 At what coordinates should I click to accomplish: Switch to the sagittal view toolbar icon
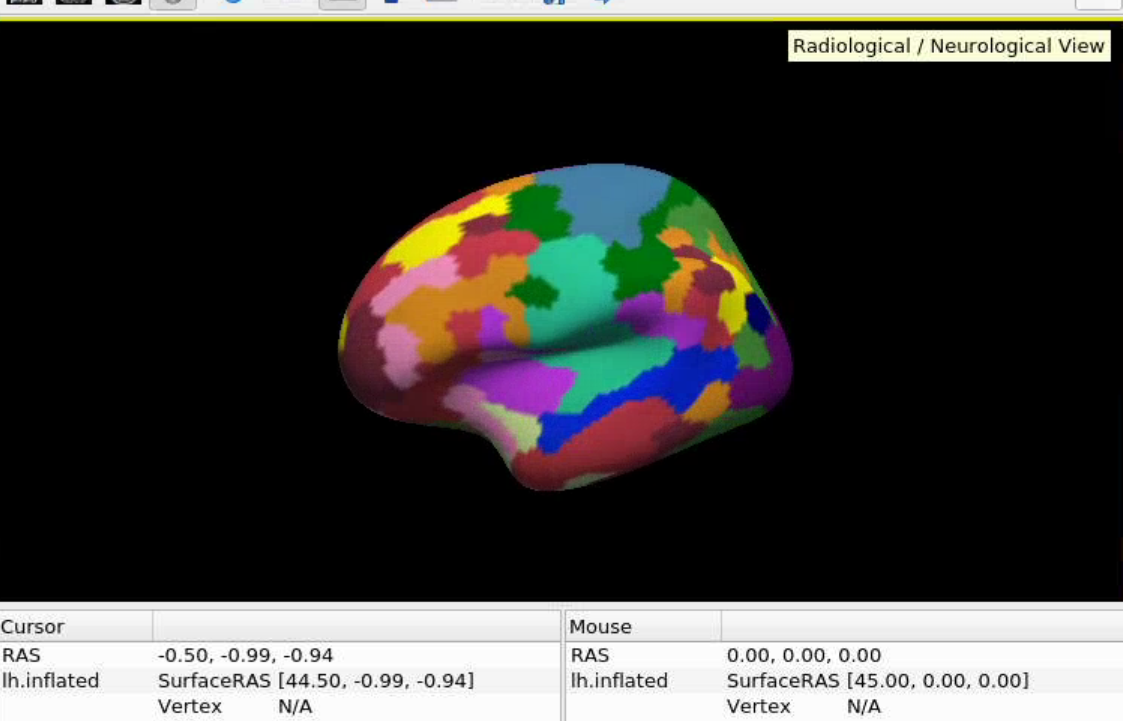coord(23,1)
